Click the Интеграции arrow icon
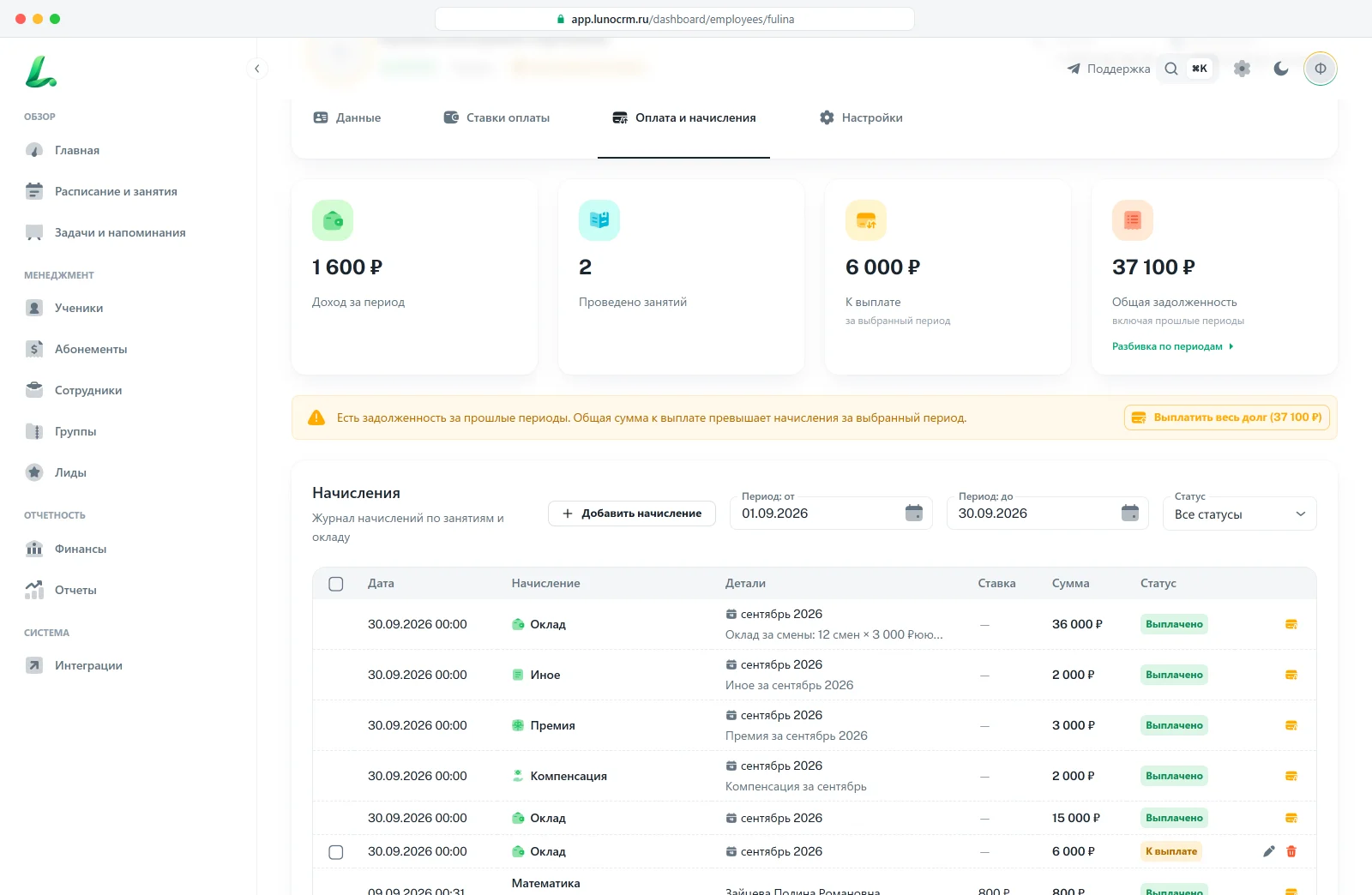Screen dimensions: 1372x895 click(34, 665)
